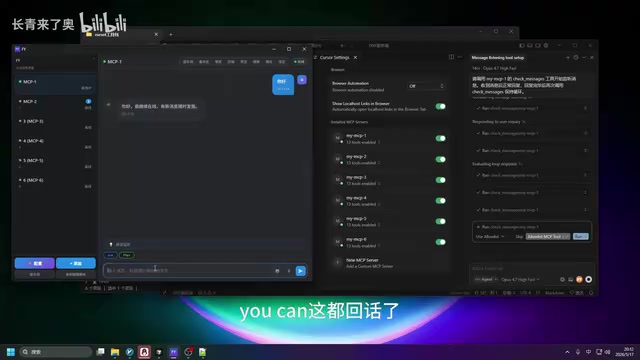Toggle the my-mcp-5 server switch
The width and height of the screenshot is (640, 360).
point(440,221)
